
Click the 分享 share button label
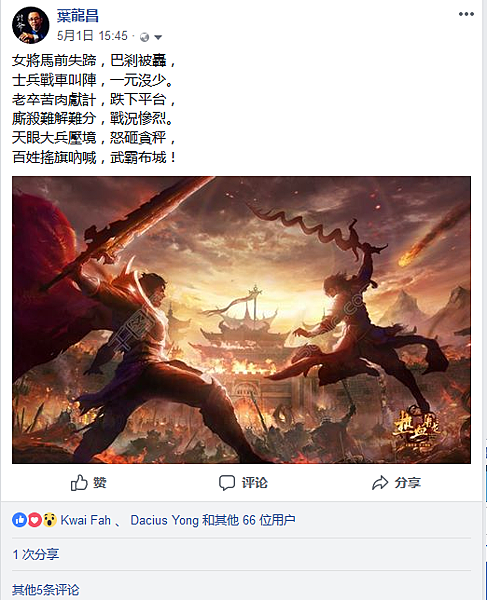point(408,483)
